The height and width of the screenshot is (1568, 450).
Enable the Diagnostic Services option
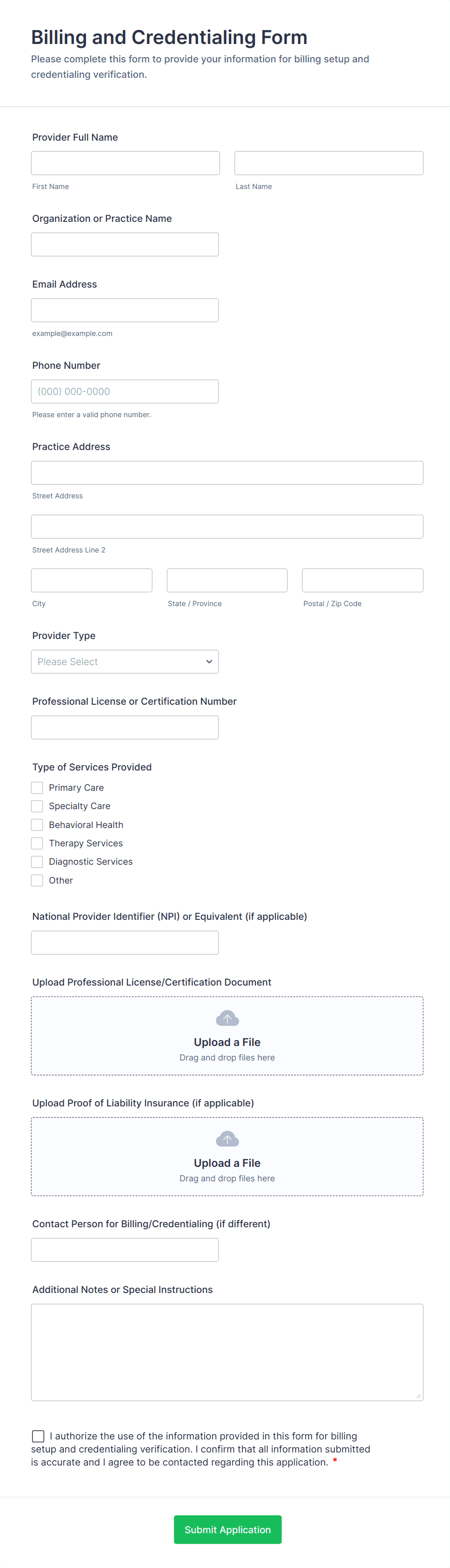coord(37,862)
